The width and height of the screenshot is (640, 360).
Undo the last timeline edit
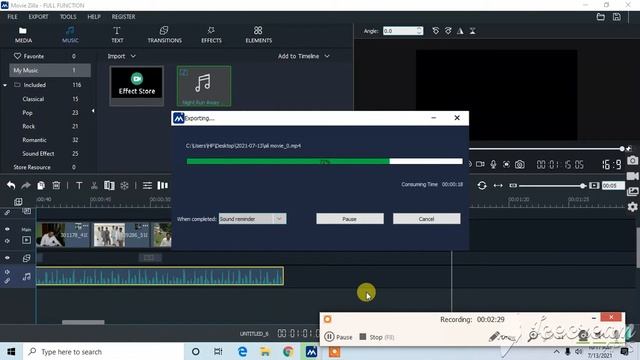click(11, 186)
